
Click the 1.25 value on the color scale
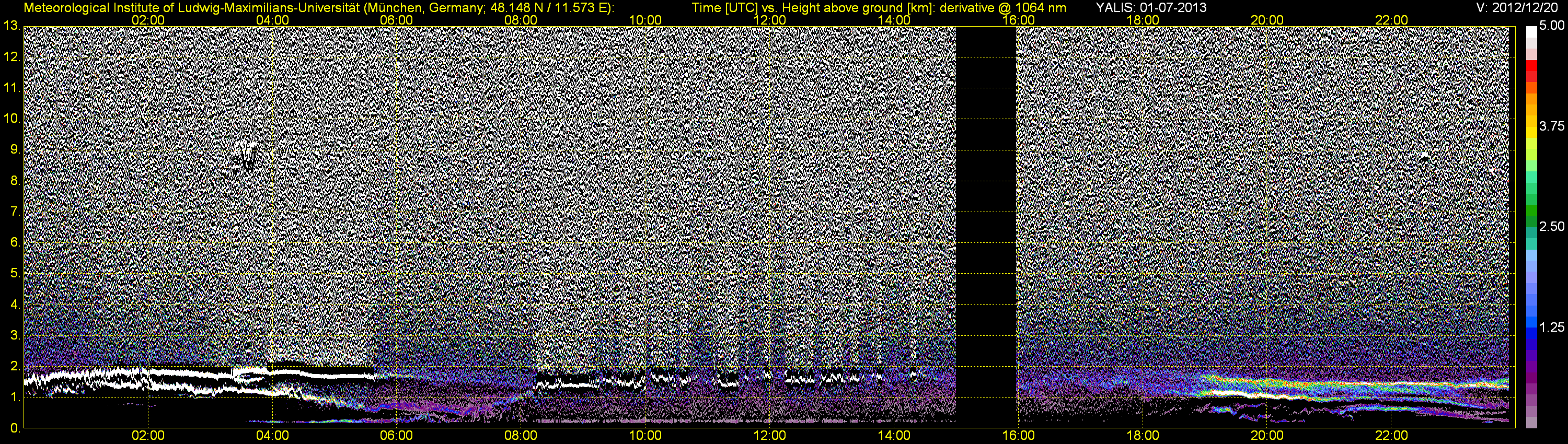pyautogui.click(x=1552, y=327)
